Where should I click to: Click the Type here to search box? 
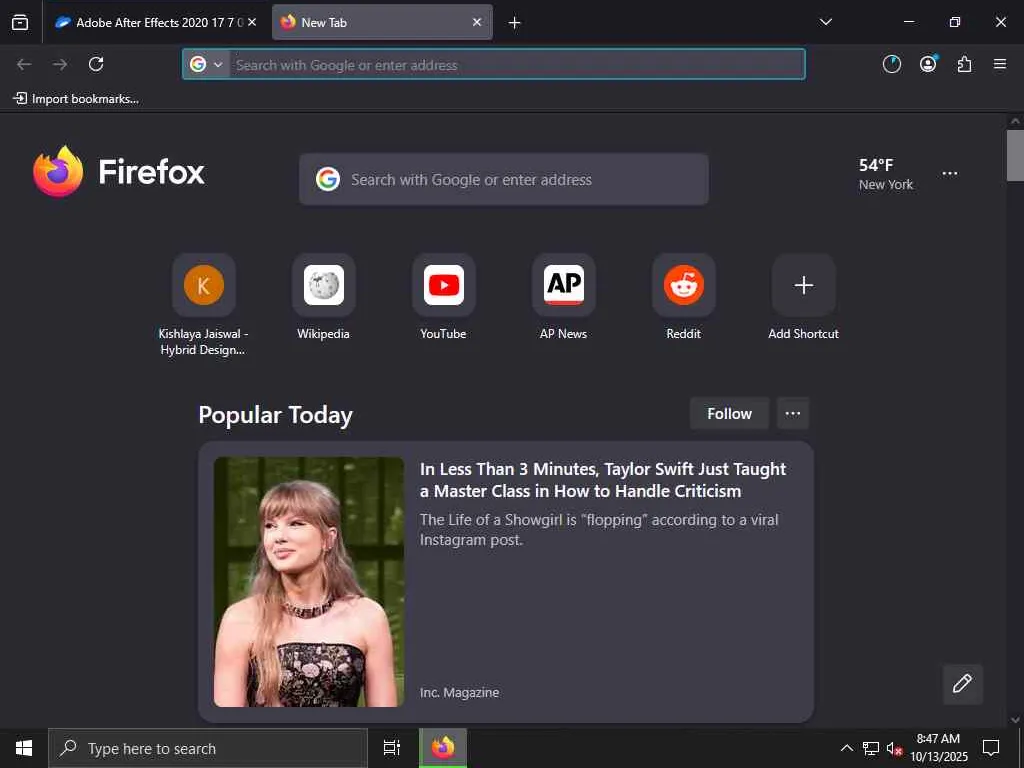pyautogui.click(x=208, y=748)
